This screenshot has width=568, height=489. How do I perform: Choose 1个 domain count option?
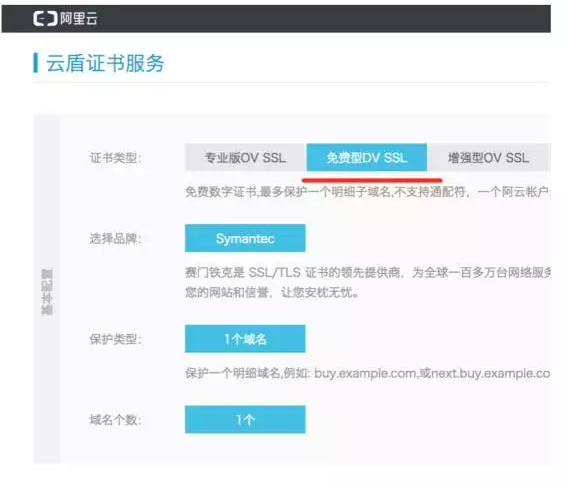click(x=245, y=419)
